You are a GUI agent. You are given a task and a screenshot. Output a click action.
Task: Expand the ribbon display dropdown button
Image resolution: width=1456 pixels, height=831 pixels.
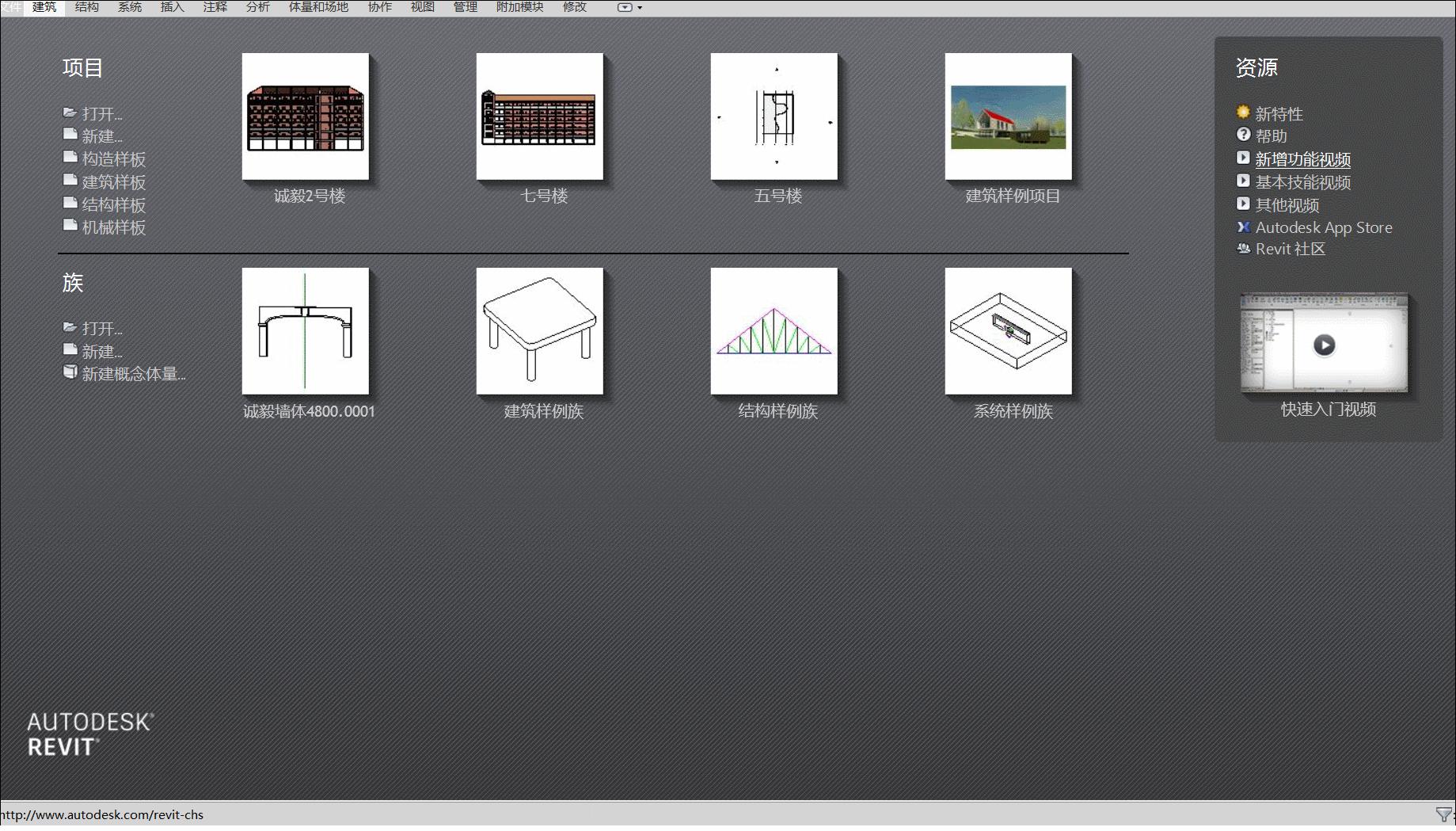(x=629, y=7)
